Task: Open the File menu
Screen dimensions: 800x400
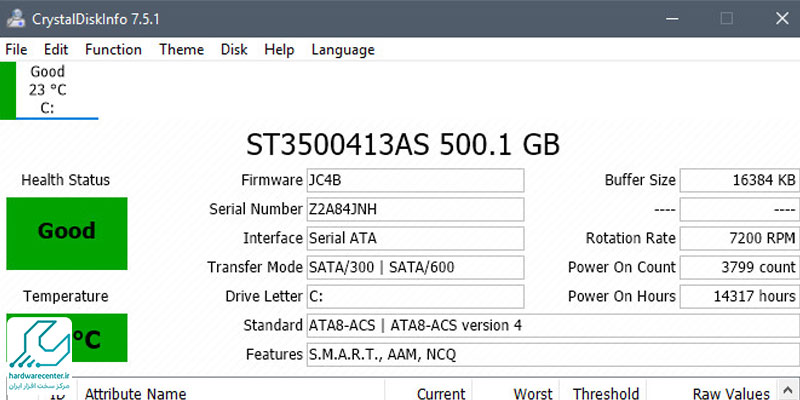Action: tap(16, 49)
